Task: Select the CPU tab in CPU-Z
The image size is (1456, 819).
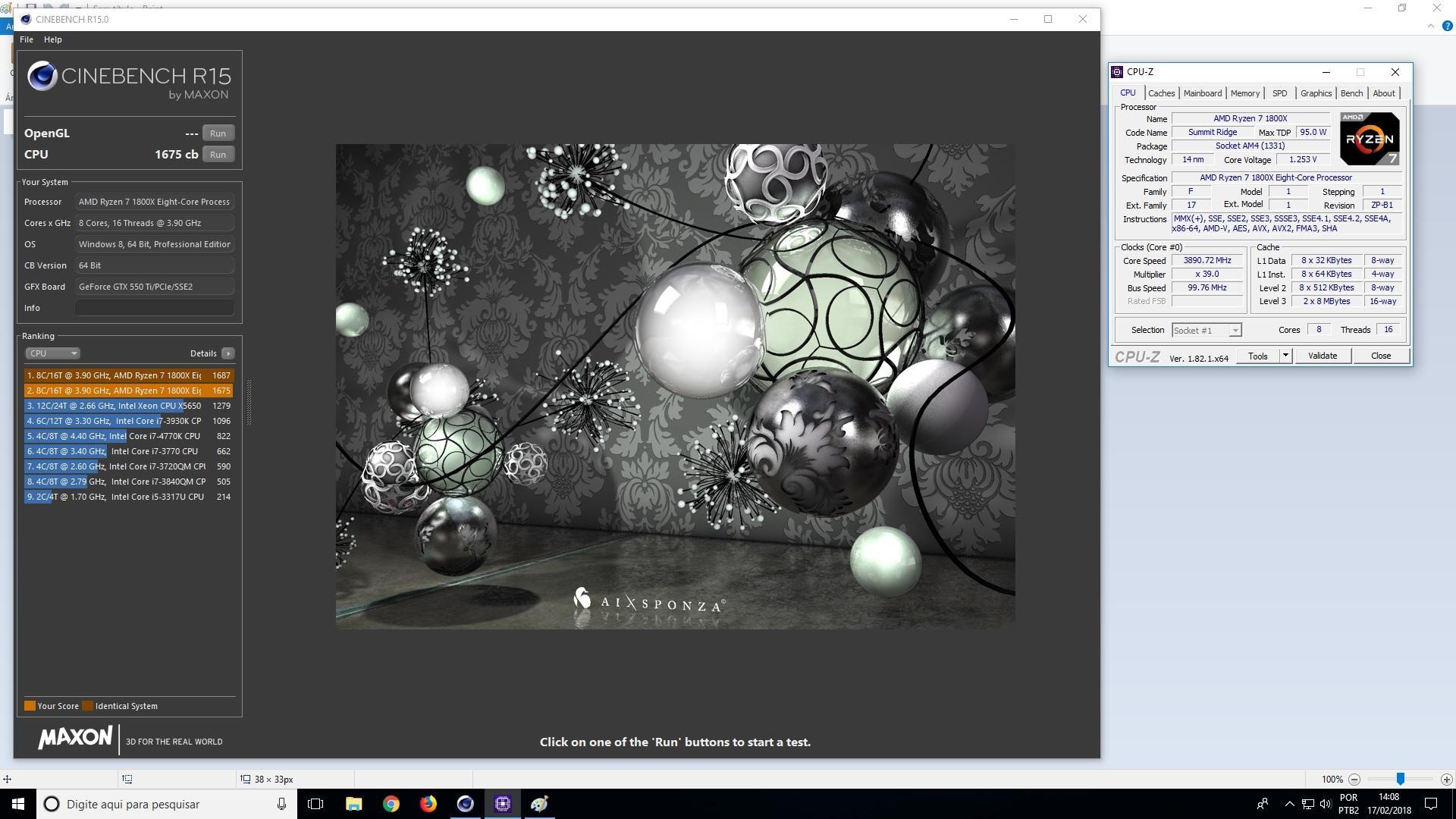Action: (x=1128, y=93)
